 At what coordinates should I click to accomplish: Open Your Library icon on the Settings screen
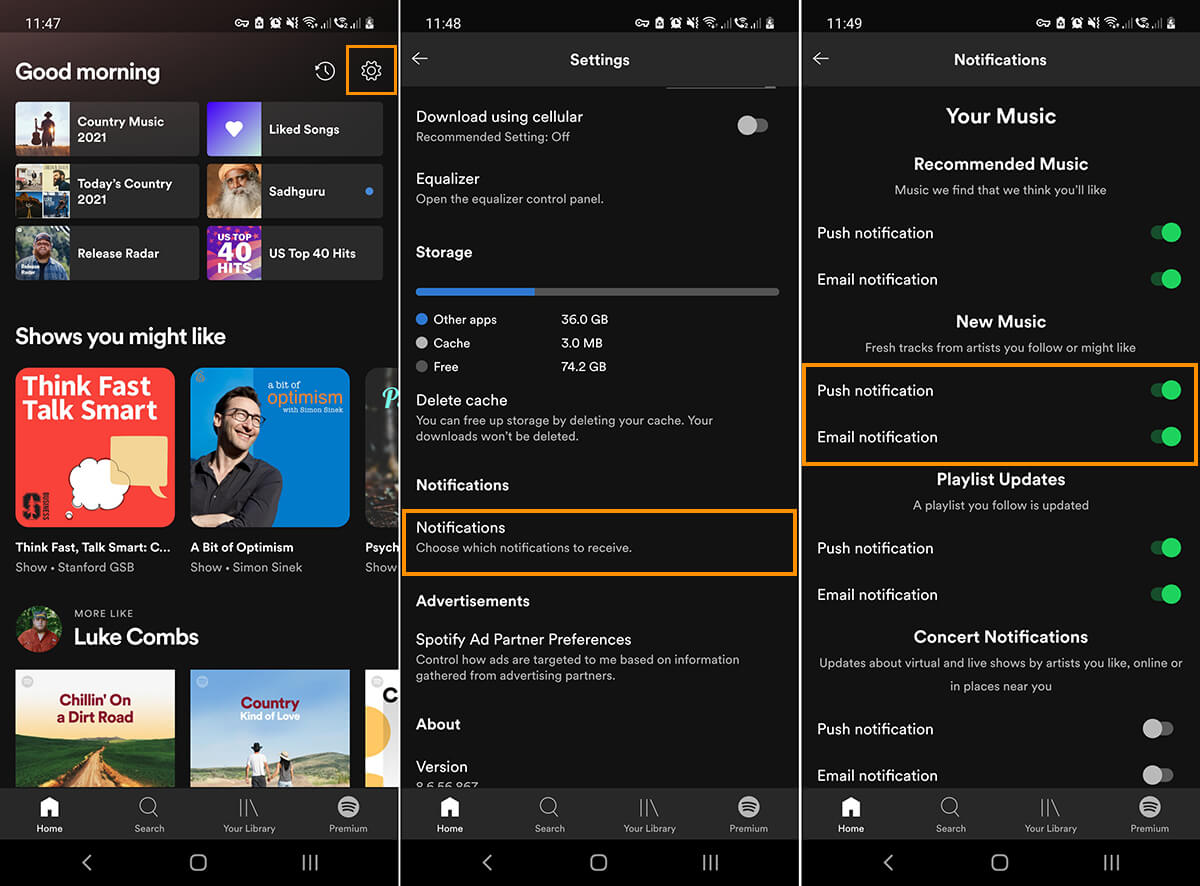pyautogui.click(x=649, y=807)
